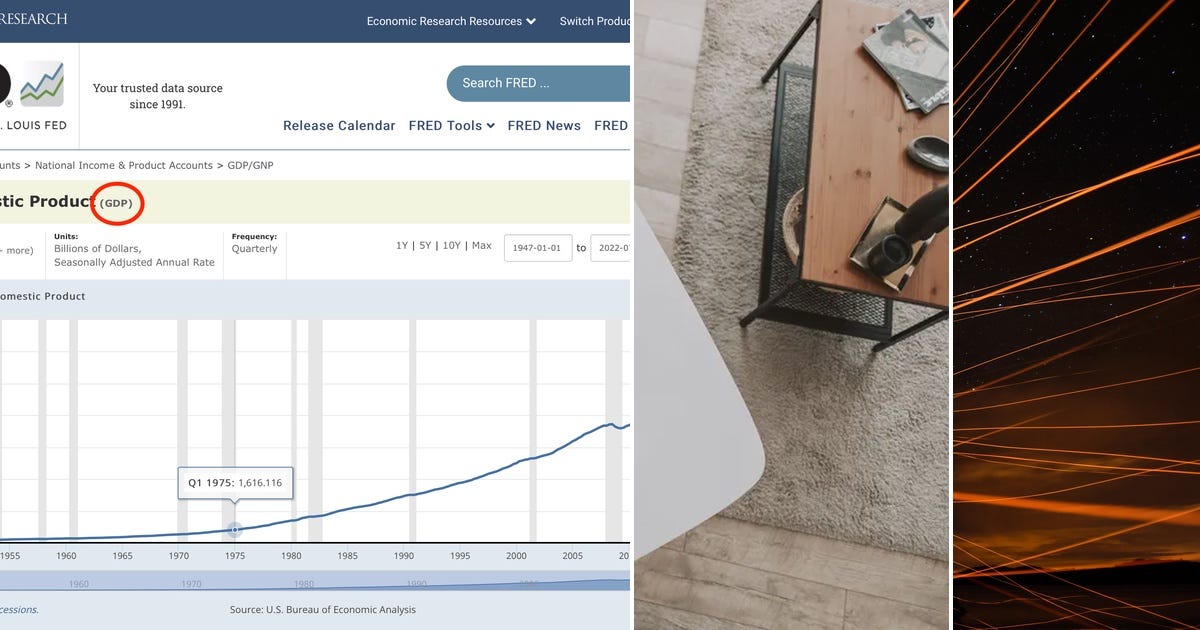Open the National Income & Product Accounts breadcrumb

(x=124, y=165)
